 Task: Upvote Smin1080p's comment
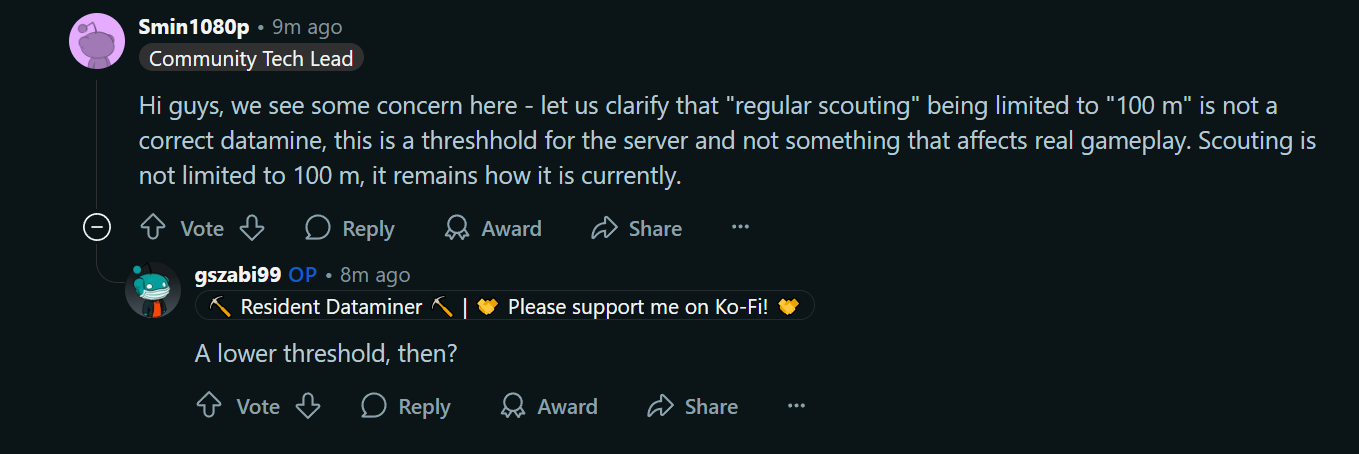click(153, 228)
